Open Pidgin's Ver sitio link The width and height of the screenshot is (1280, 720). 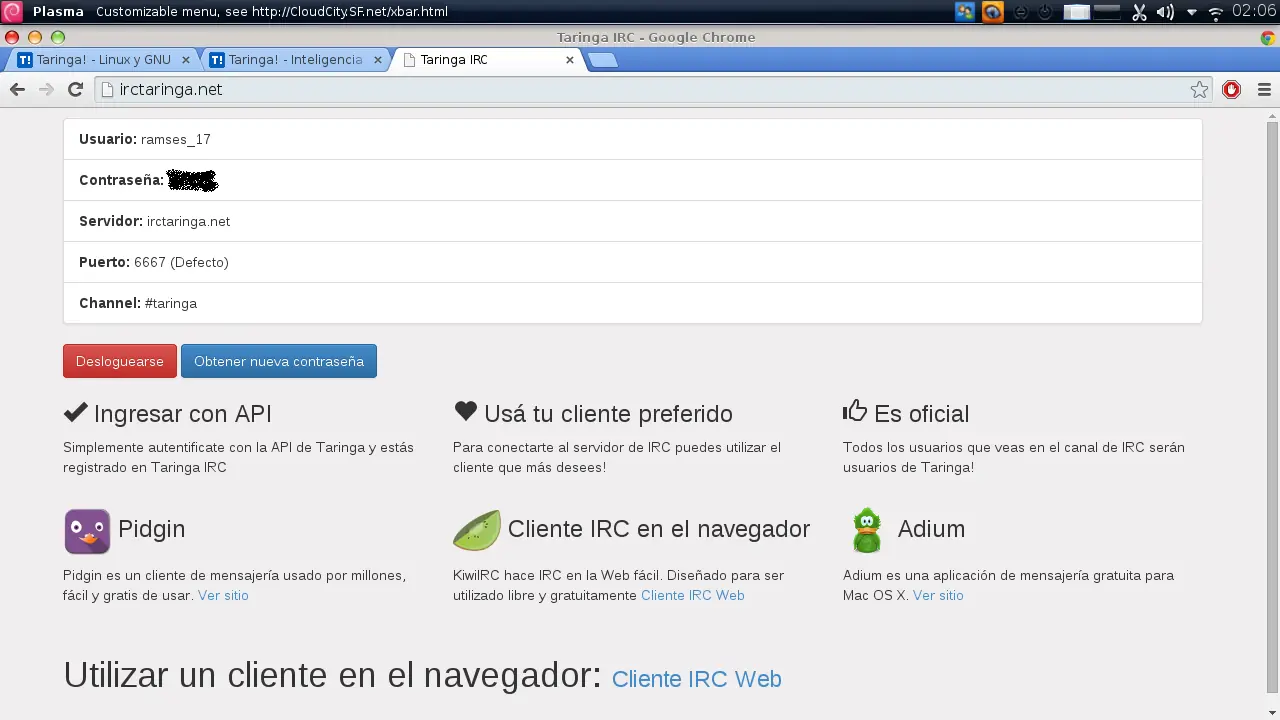point(223,595)
